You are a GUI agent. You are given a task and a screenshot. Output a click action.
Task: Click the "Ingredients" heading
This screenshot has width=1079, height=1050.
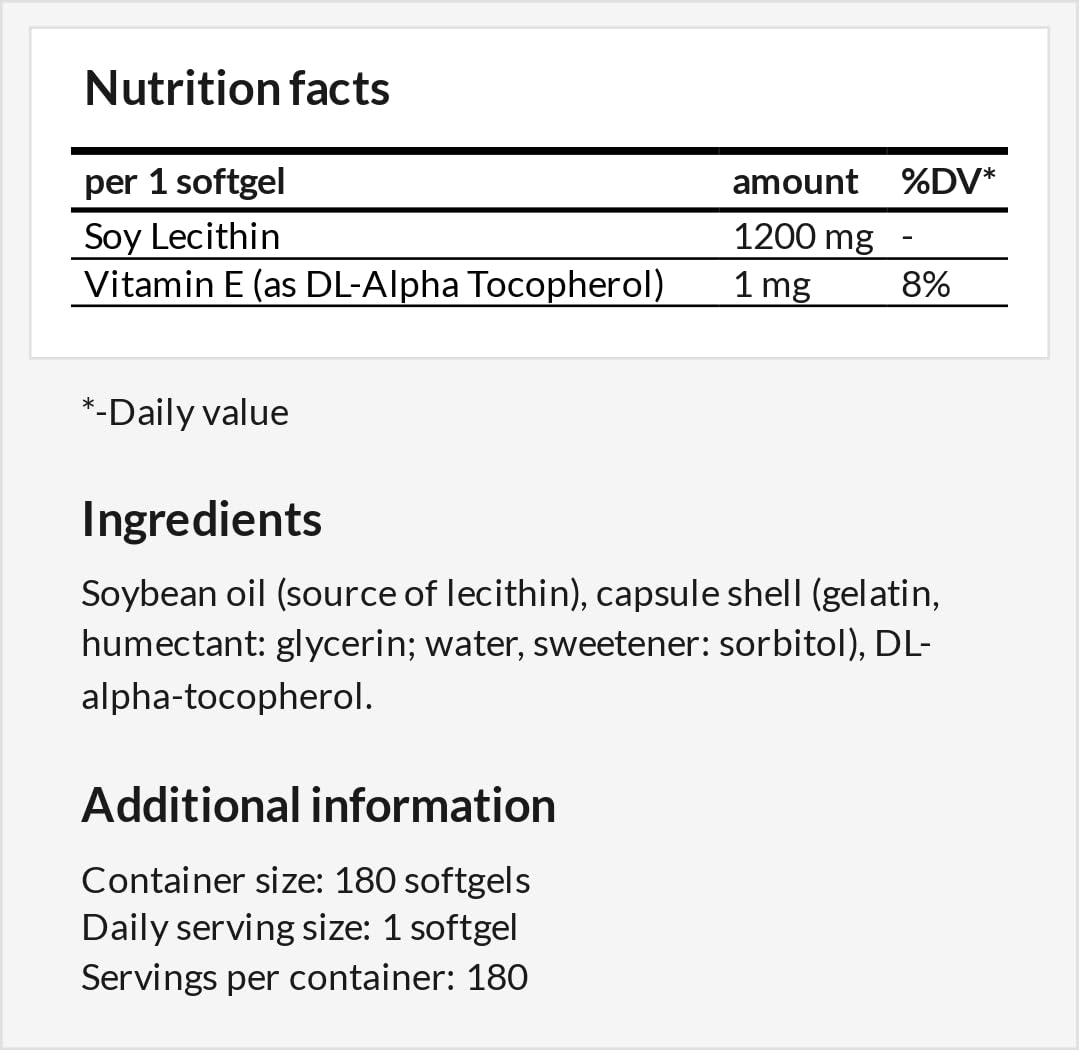[202, 521]
